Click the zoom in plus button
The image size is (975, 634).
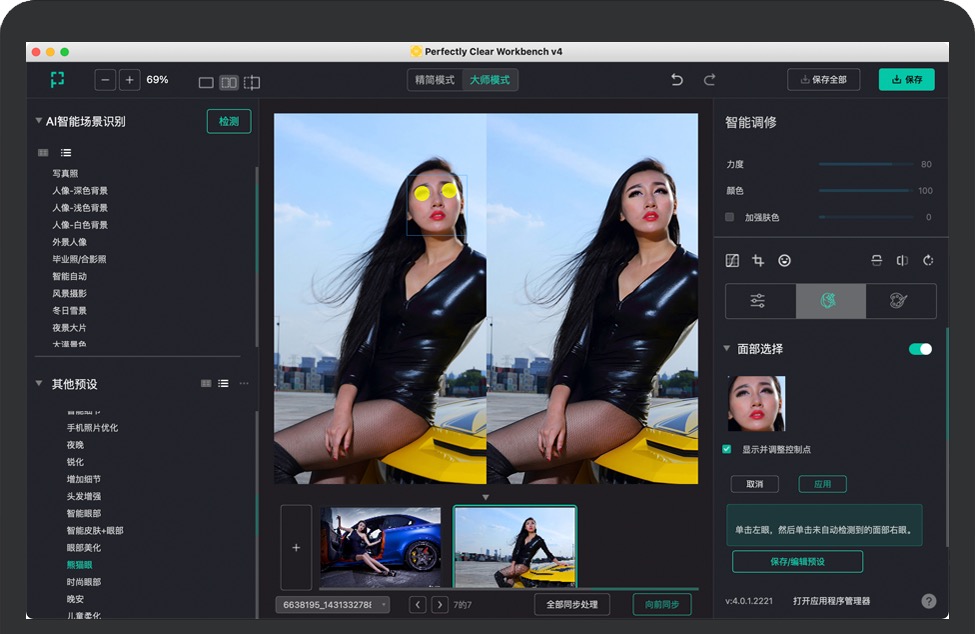tap(130, 80)
